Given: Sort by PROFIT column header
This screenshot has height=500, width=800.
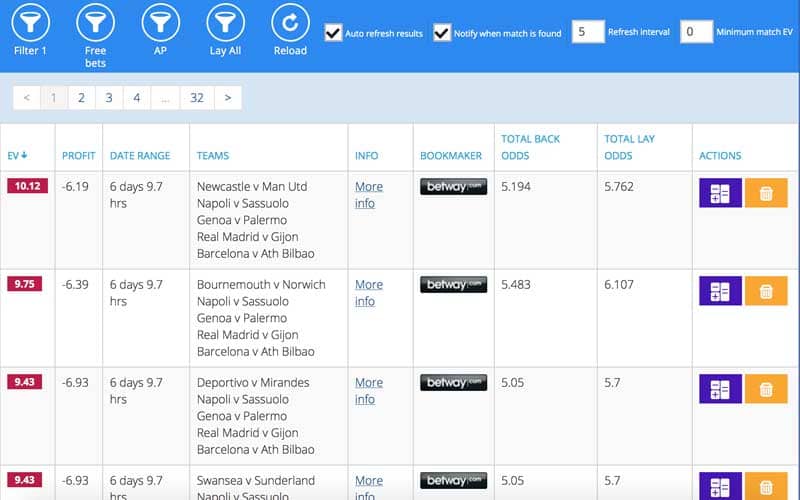Looking at the screenshot, I should pos(79,156).
